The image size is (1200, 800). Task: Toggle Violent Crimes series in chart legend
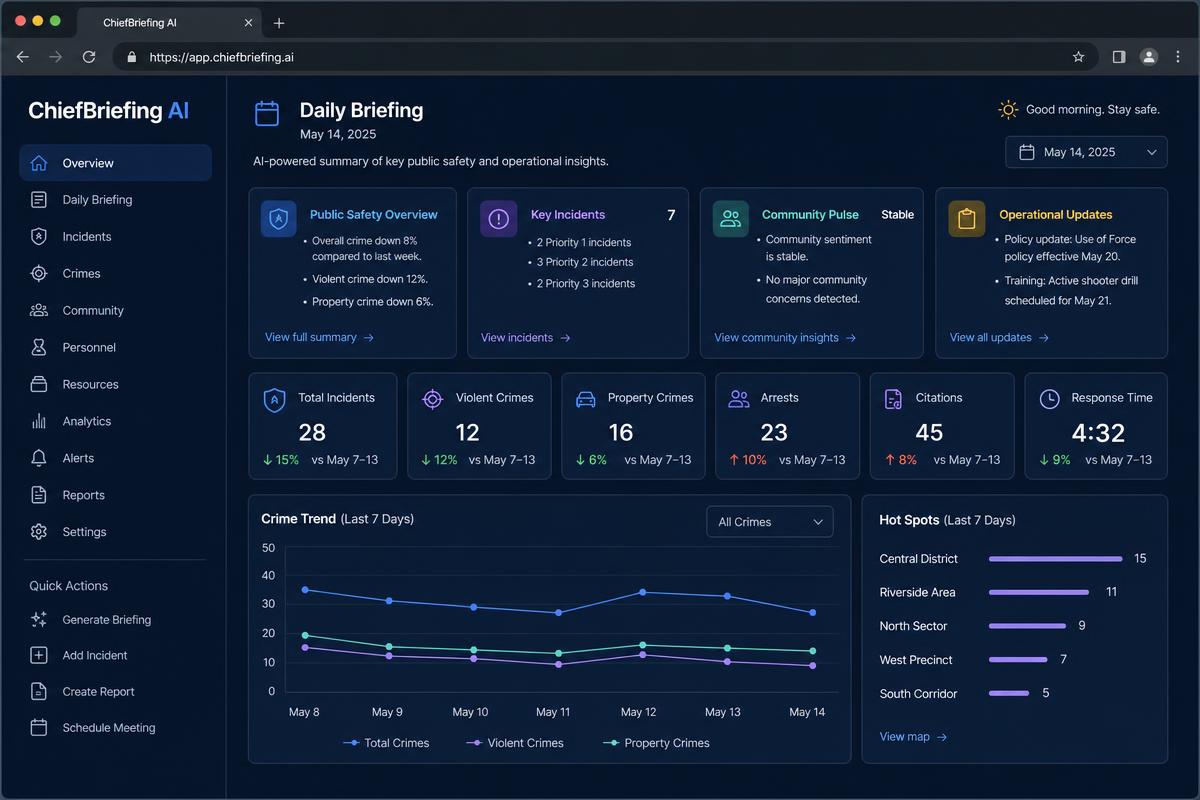pos(515,743)
